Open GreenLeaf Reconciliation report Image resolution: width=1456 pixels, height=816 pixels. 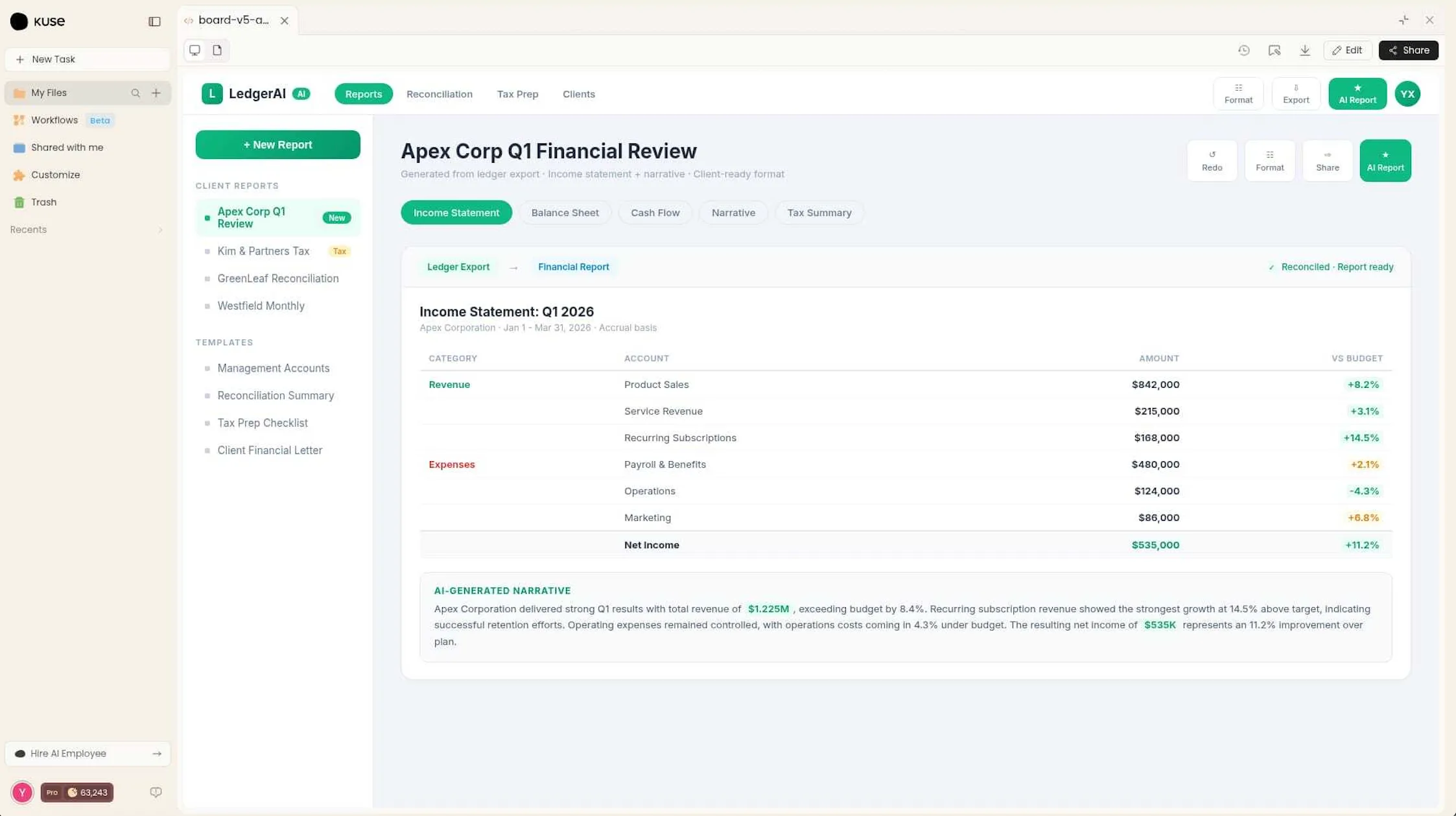point(278,278)
